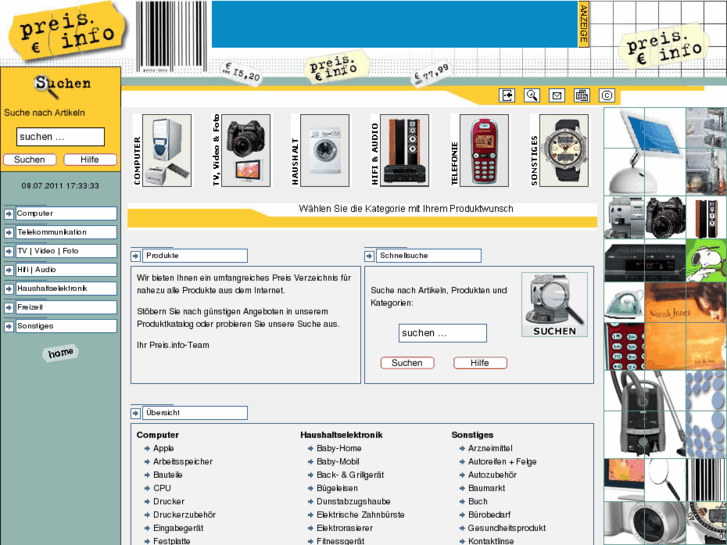Open the sitemap documents icon
The image size is (727, 545).
pos(582,96)
